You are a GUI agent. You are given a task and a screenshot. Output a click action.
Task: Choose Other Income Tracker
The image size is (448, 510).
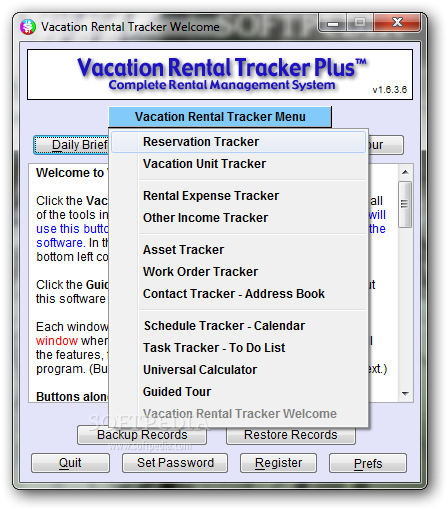(238, 218)
